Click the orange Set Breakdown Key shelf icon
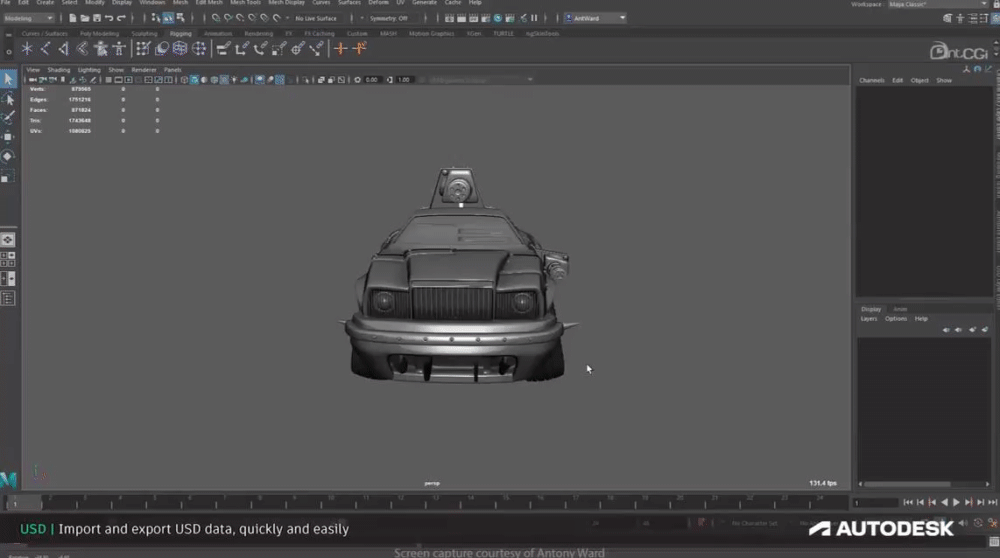This screenshot has height=558, width=1000. [x=360, y=48]
